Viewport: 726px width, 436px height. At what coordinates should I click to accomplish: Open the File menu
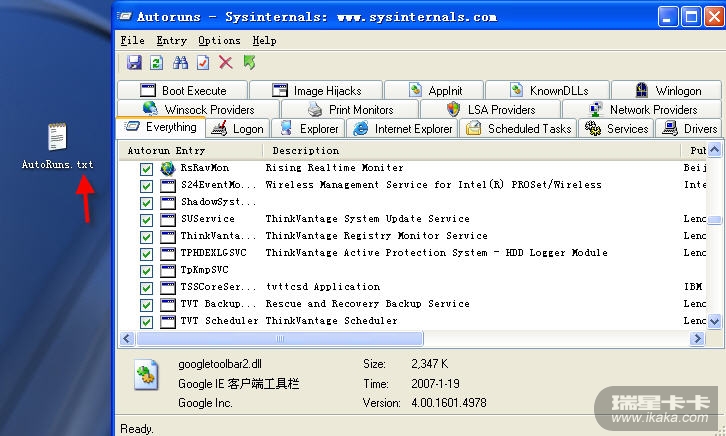pos(132,41)
